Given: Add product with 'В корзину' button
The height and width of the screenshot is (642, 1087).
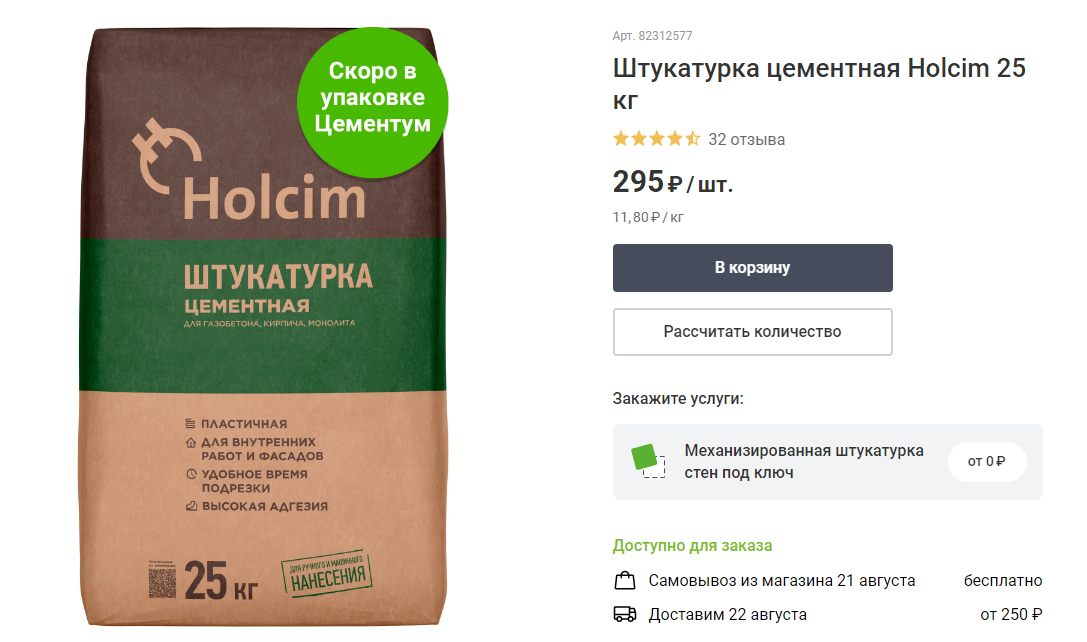Looking at the screenshot, I should click(752, 268).
